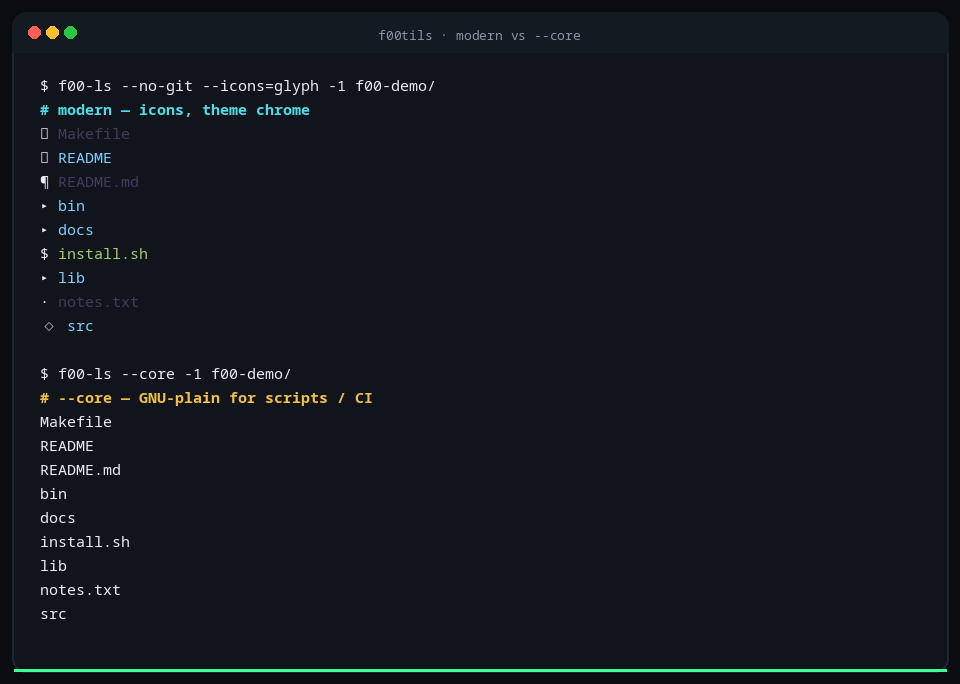Click the dimmed README.md entry
This screenshot has width=960, height=684.
pos(98,182)
